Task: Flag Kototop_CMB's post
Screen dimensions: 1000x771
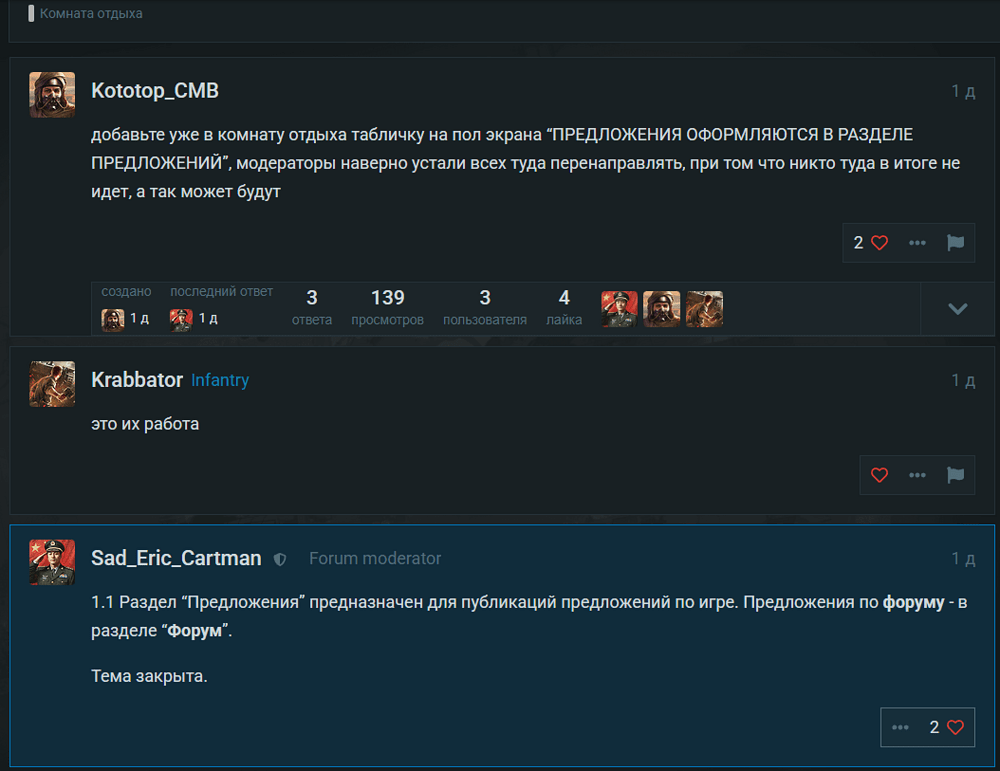Action: [x=955, y=243]
